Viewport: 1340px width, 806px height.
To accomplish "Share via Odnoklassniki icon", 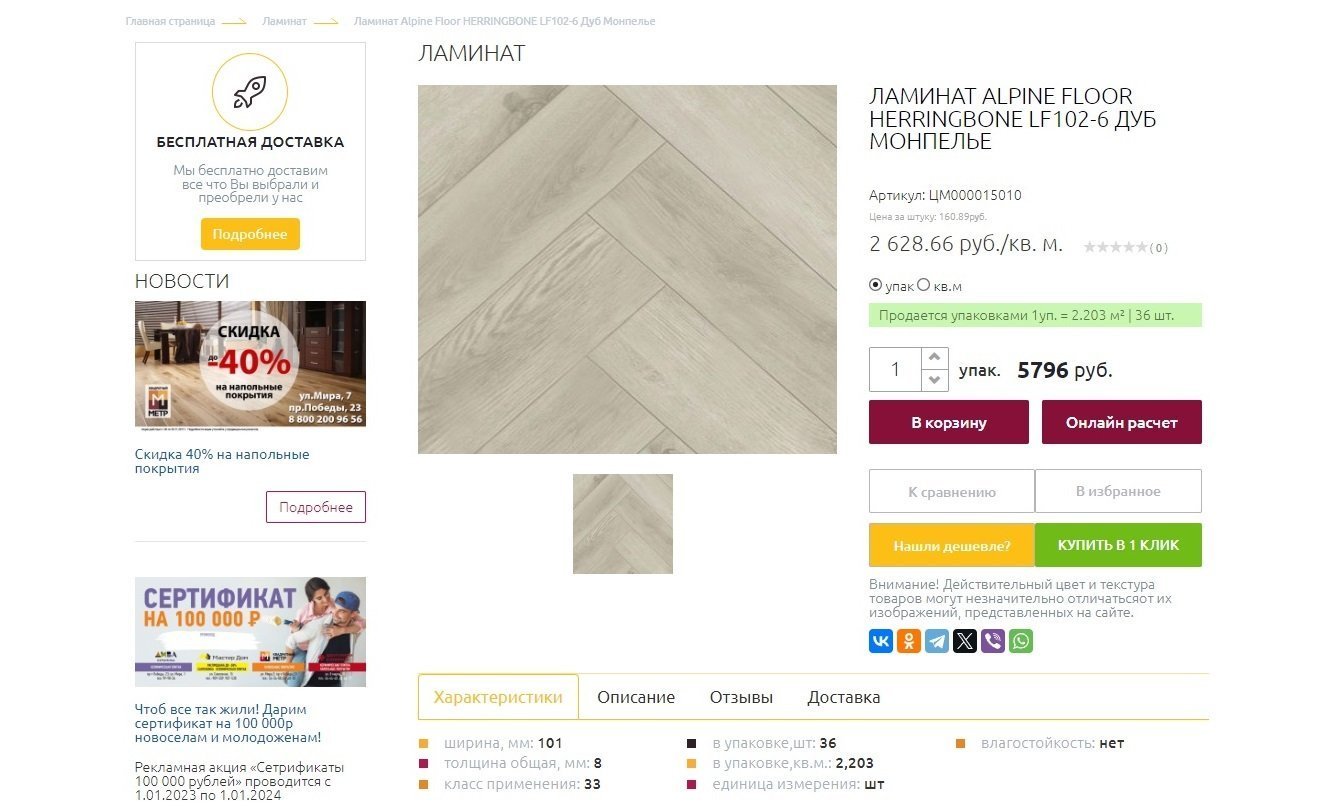I will click(909, 641).
